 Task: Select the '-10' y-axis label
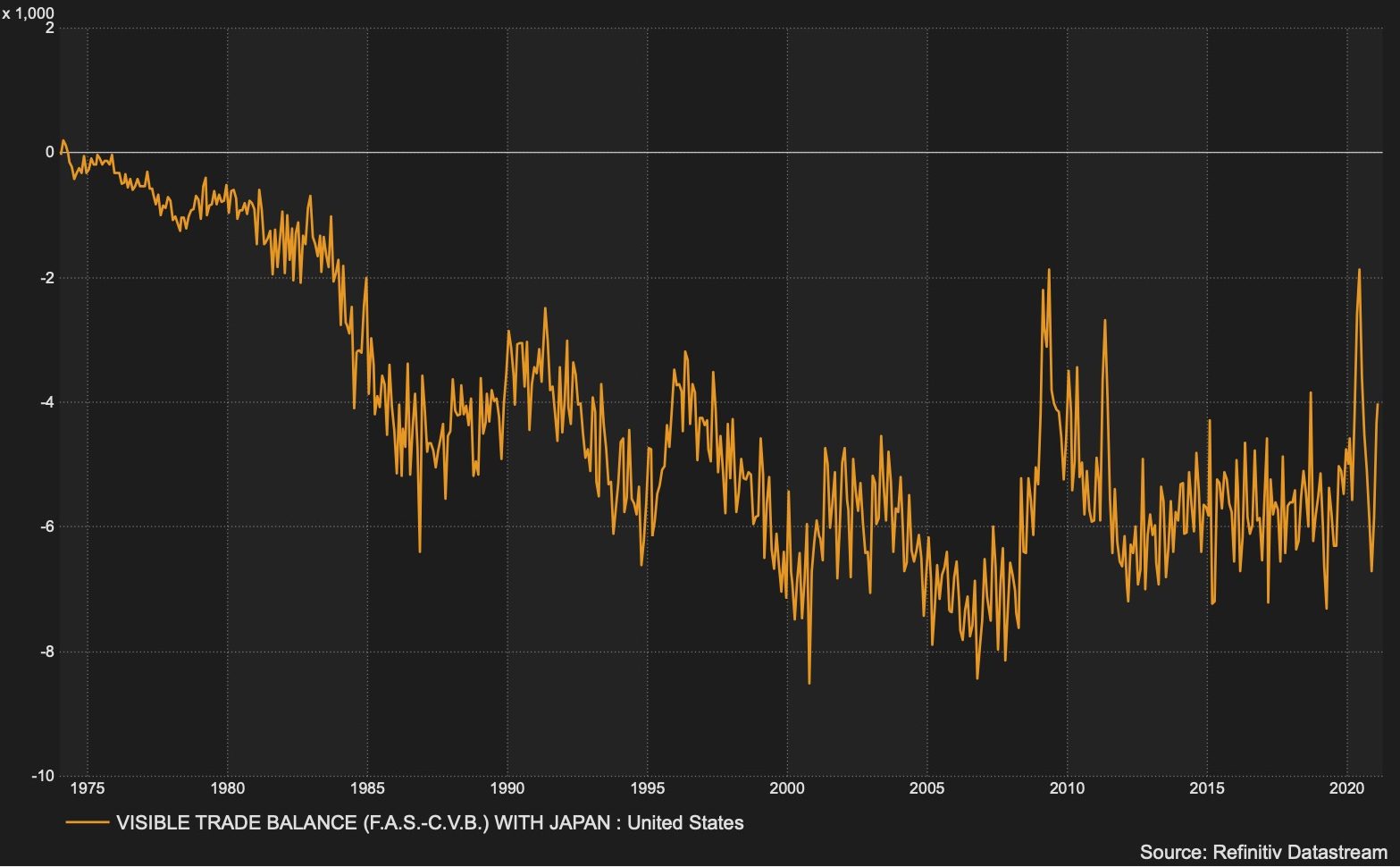(x=43, y=776)
